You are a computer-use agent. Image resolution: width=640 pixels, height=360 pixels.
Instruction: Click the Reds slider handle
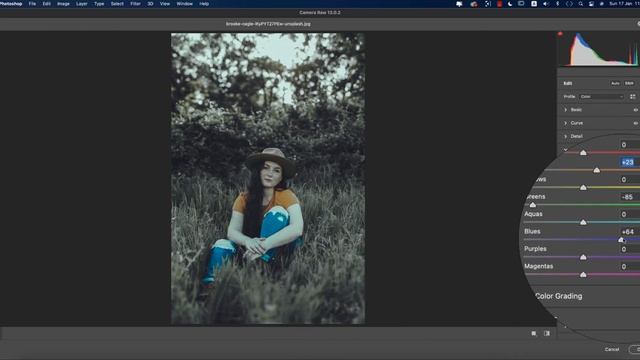[x=583, y=153]
